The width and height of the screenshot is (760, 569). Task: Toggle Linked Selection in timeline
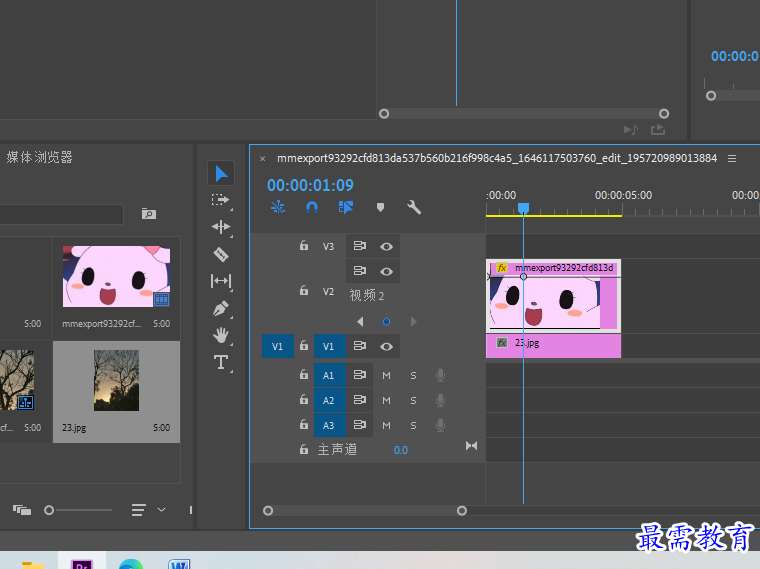[x=346, y=207]
